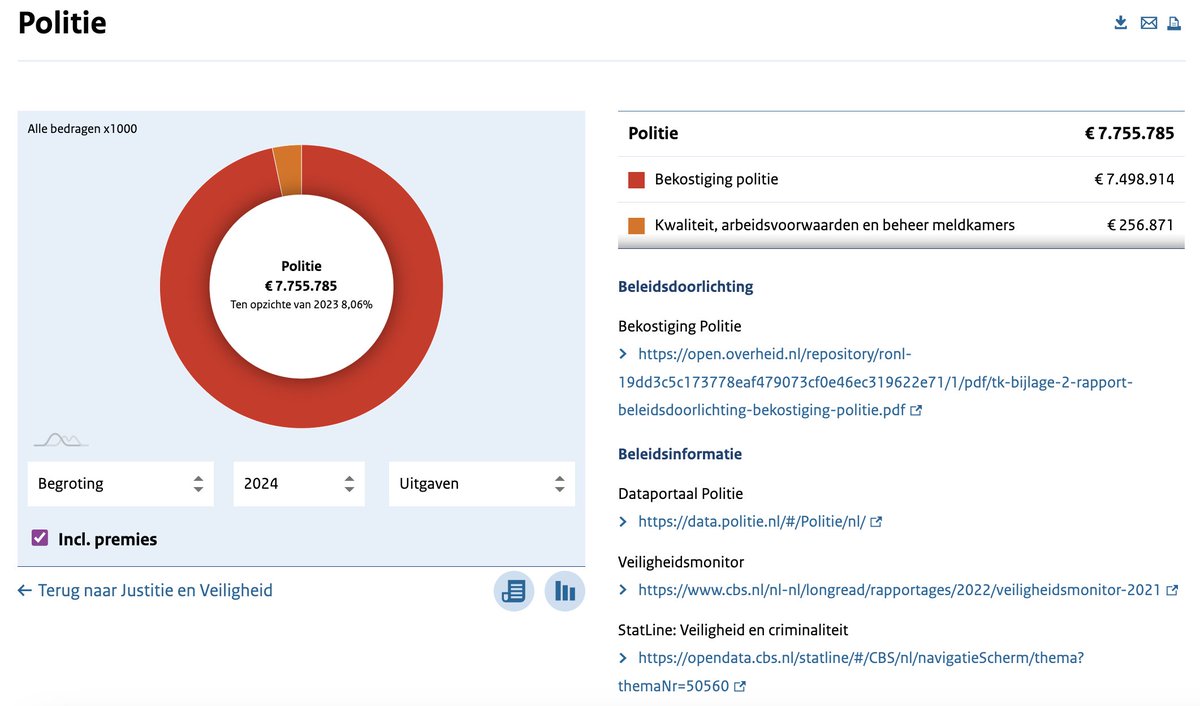Click the external link icon after data.politie.nl URL
The width and height of the screenshot is (1200, 706).
point(876,521)
